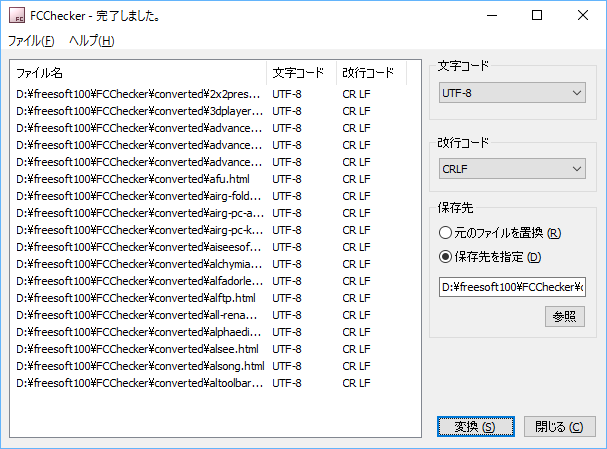
Task: Sort by 改行コード column header
Action: pyautogui.click(x=372, y=73)
